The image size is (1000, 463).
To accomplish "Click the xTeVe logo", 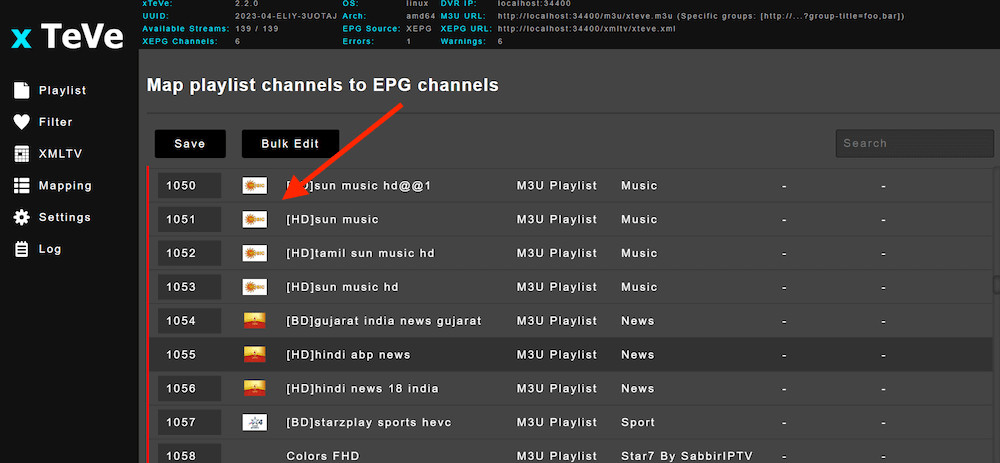I will 68,38.
